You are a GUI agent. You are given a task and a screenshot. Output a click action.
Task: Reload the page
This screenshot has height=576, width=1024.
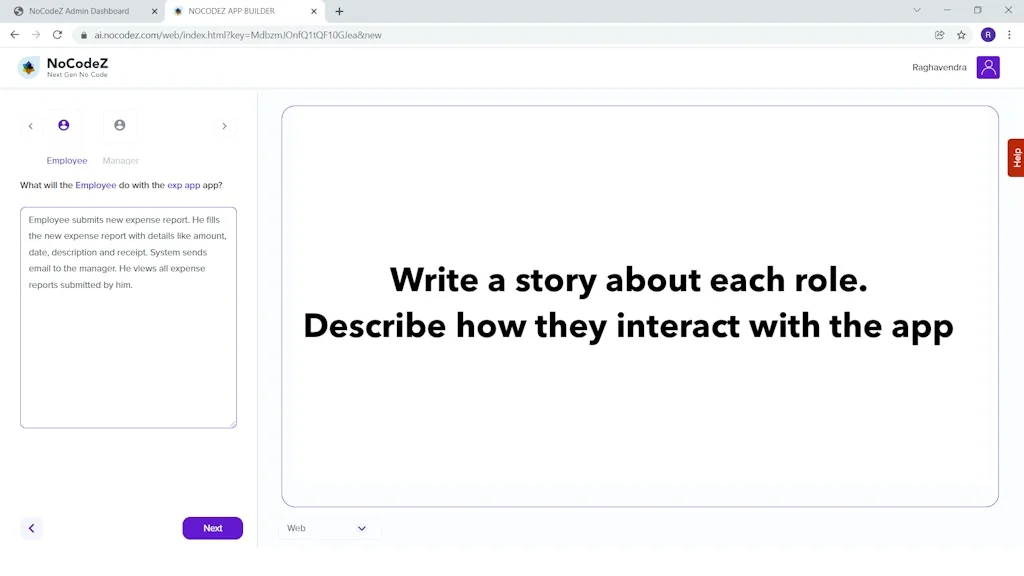(x=59, y=33)
